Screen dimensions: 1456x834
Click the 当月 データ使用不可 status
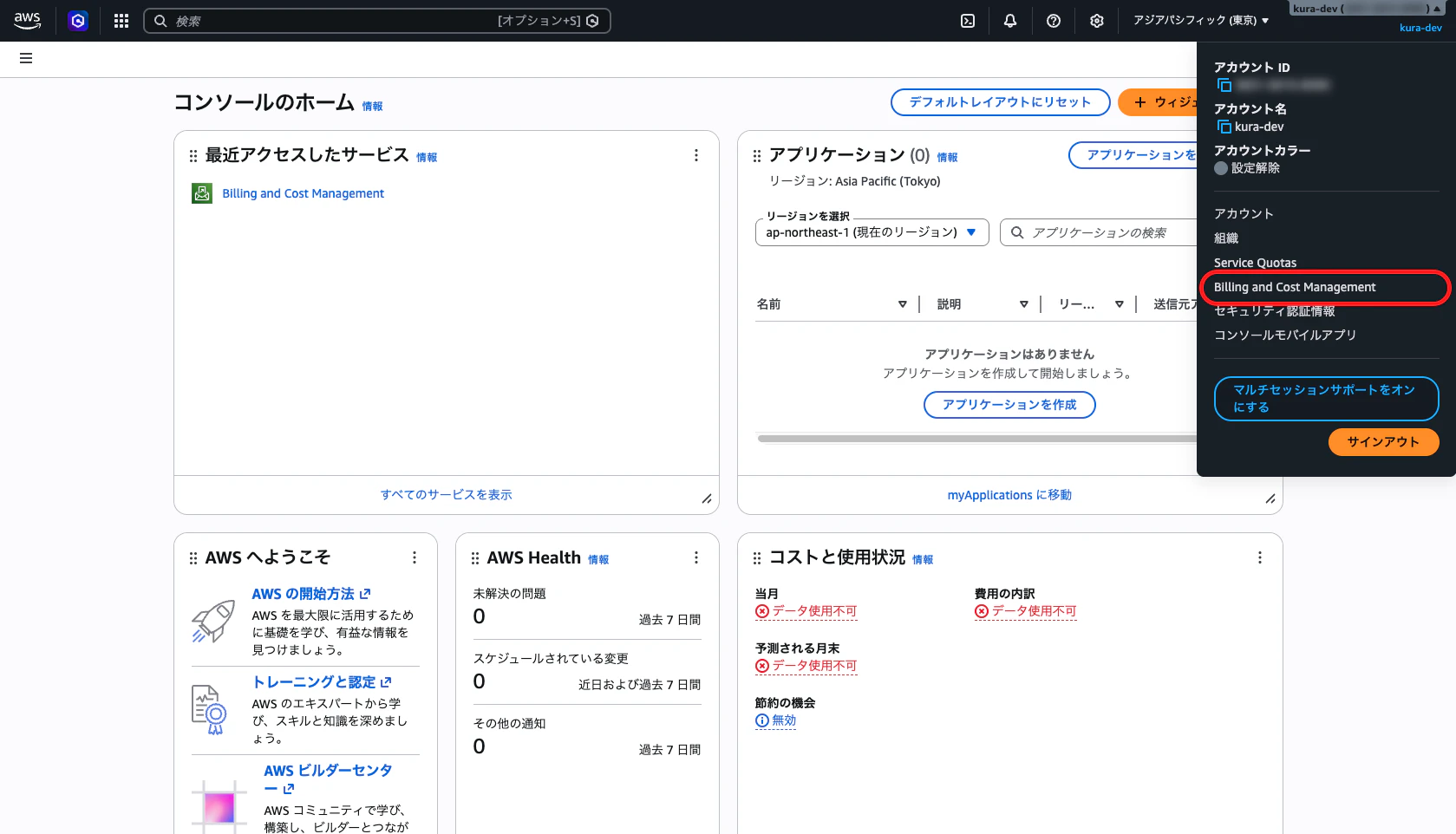pyautogui.click(x=806, y=611)
